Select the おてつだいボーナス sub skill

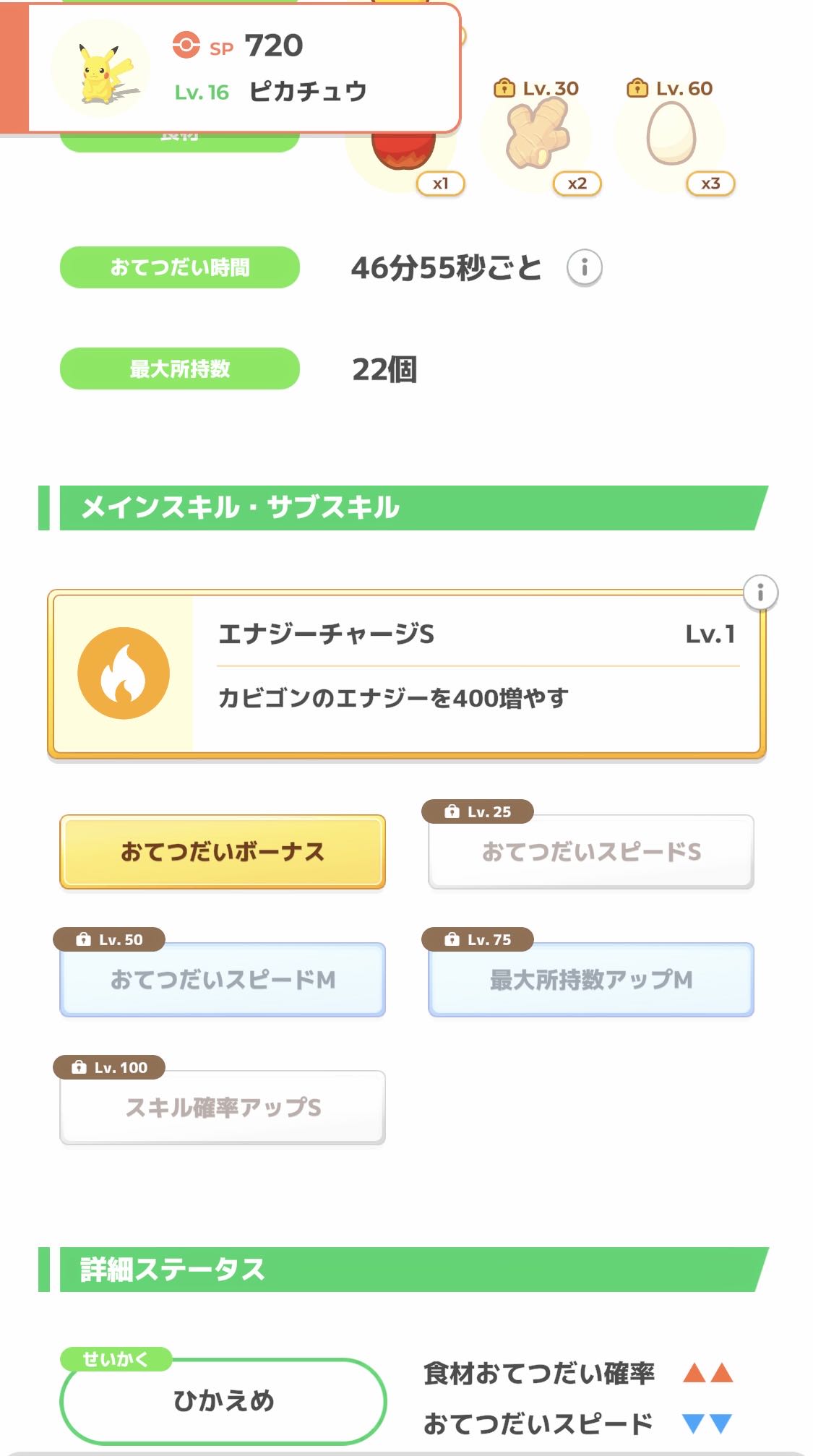pos(223,852)
